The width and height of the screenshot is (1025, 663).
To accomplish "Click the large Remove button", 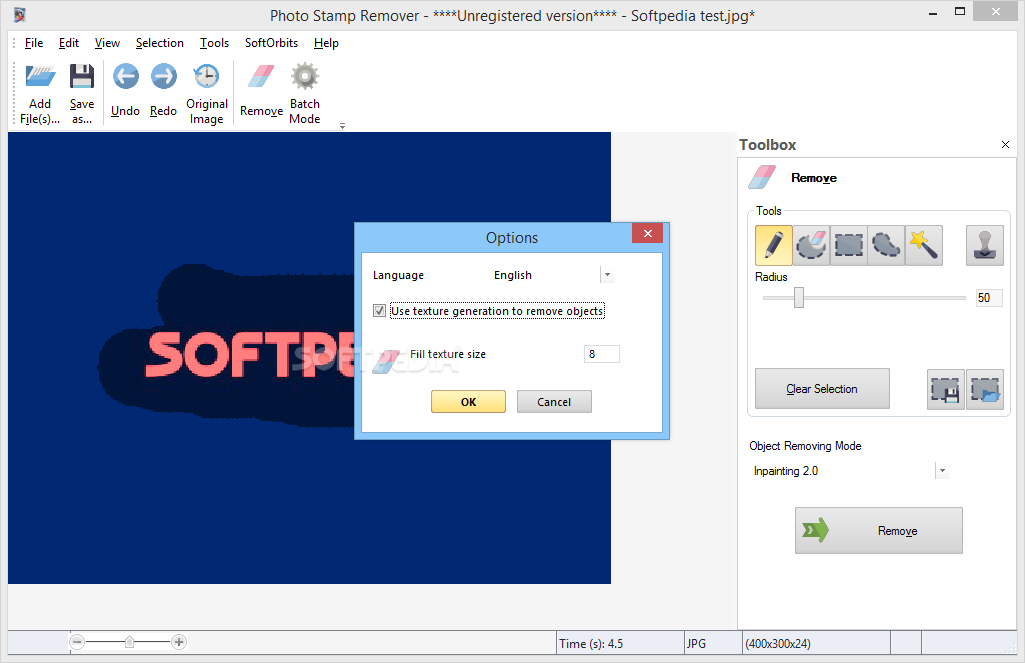I will point(879,530).
